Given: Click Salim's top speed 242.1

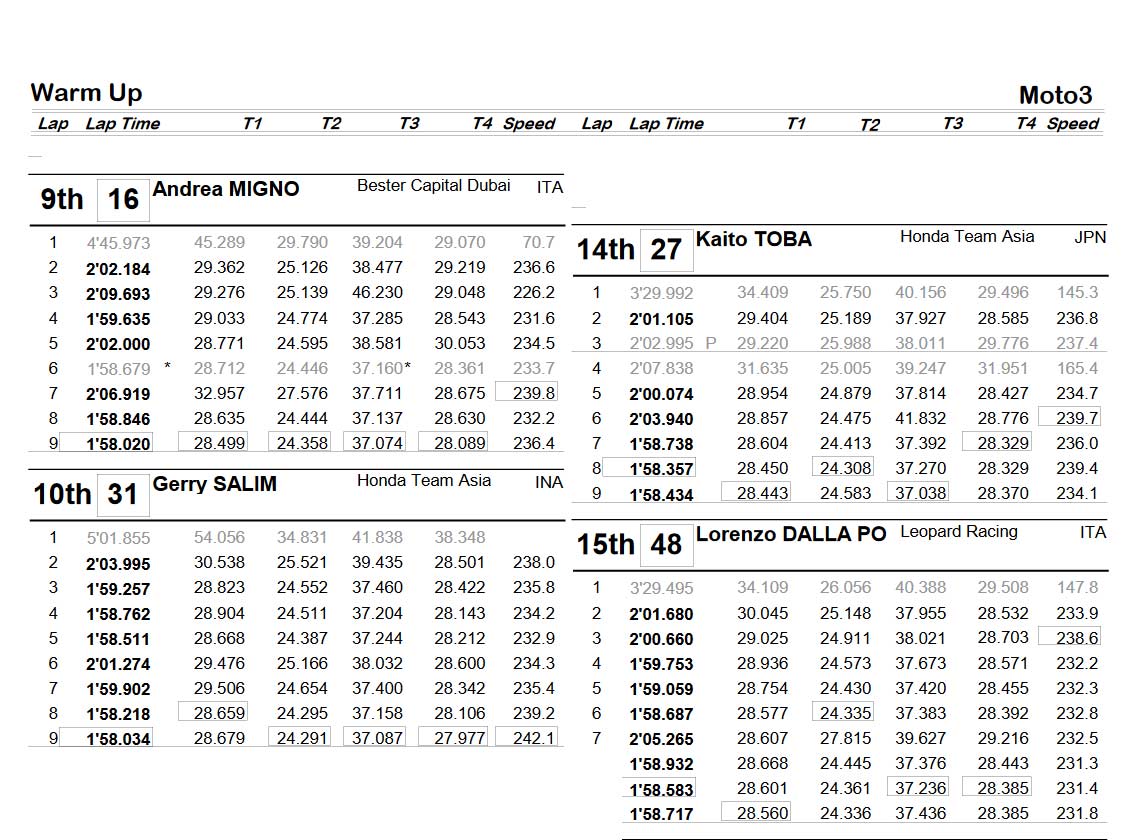Looking at the screenshot, I should click(533, 738).
